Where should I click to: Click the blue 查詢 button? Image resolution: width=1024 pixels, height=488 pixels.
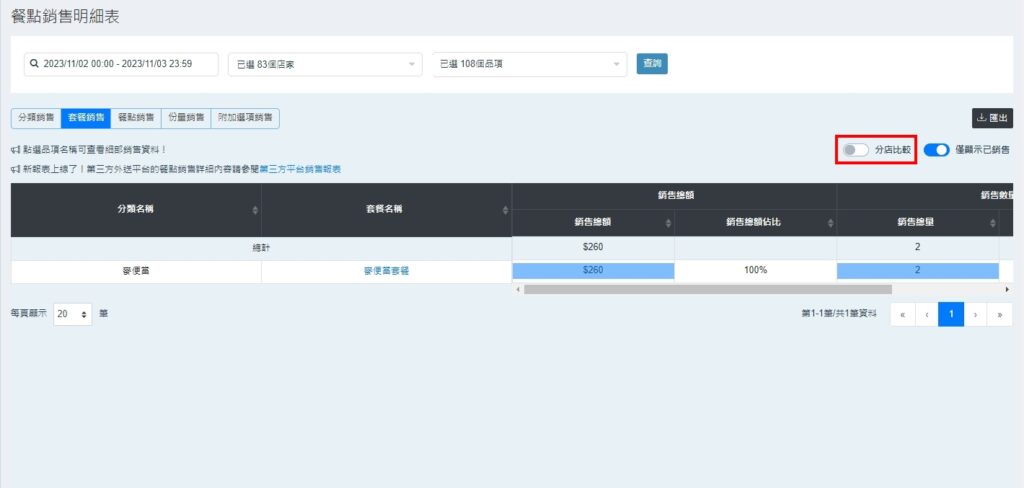point(652,64)
